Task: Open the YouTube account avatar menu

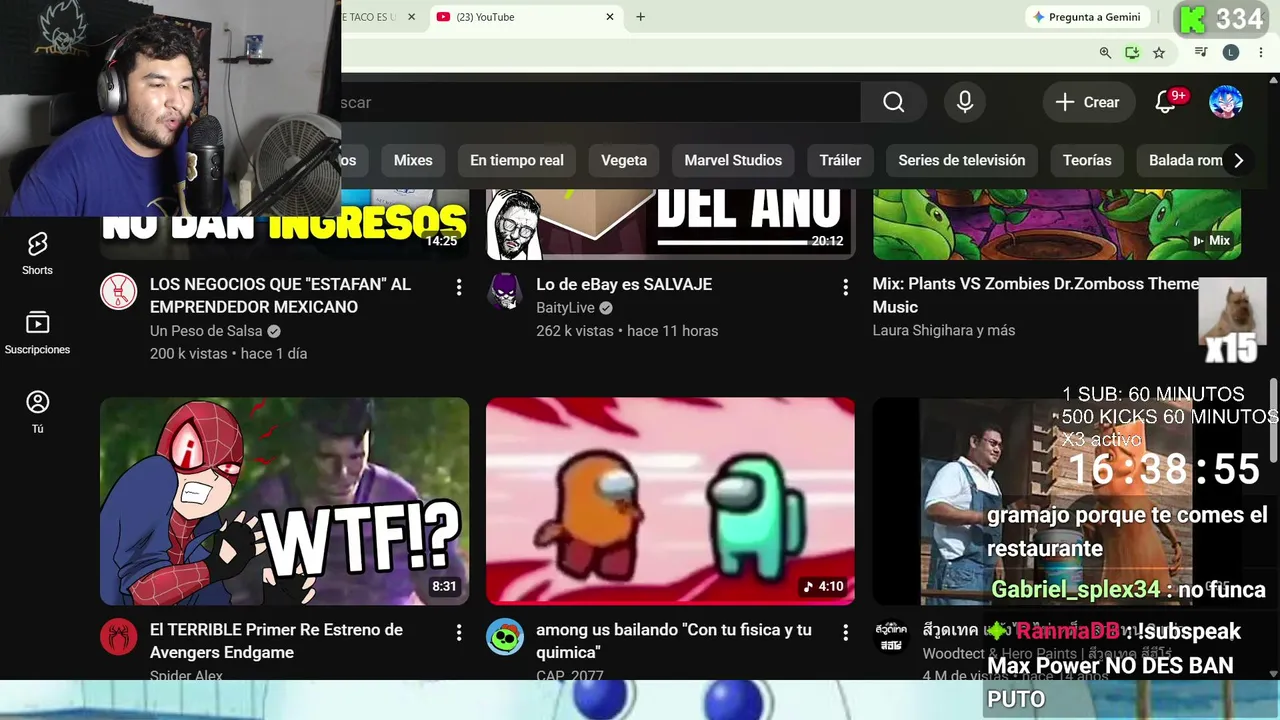Action: [x=1226, y=102]
